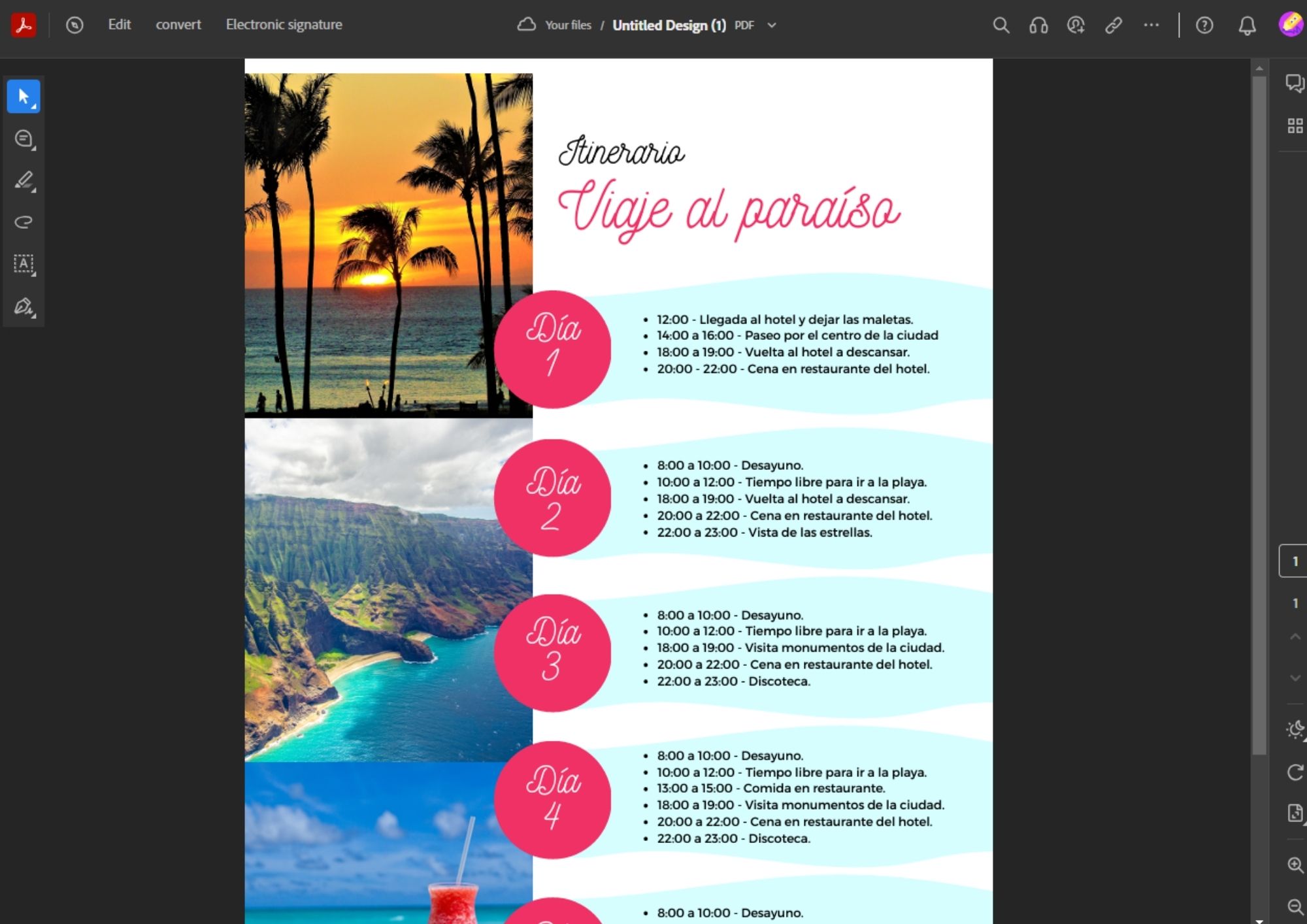Click the Día 4 pink circle

pos(553,800)
